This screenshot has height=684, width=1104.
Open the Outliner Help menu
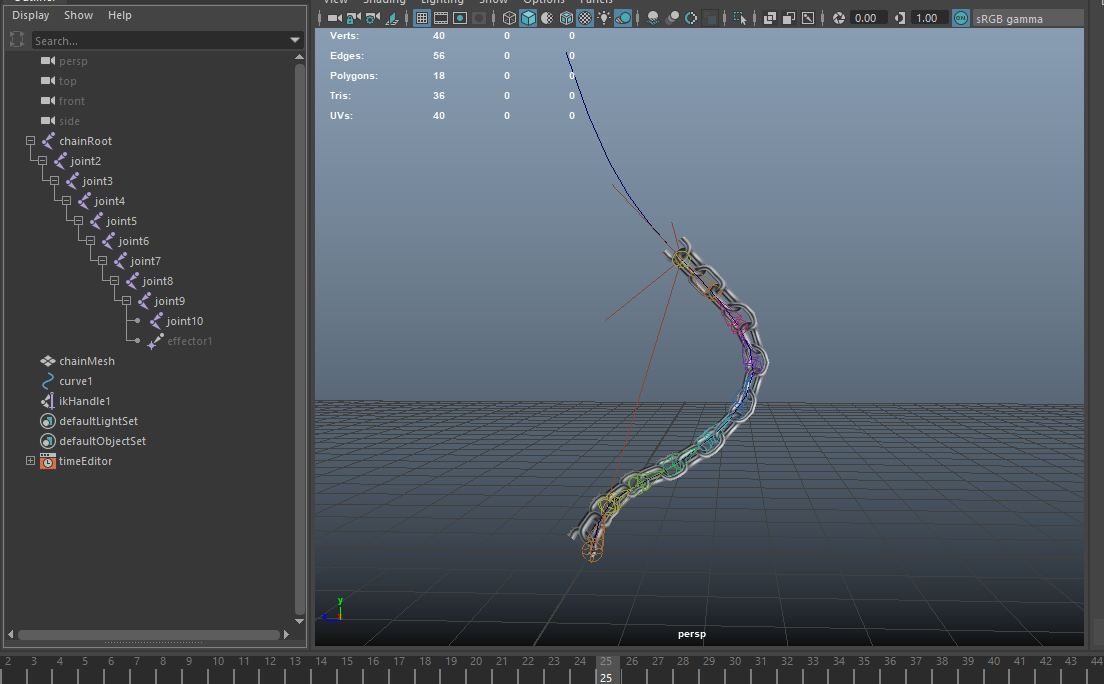pos(120,15)
